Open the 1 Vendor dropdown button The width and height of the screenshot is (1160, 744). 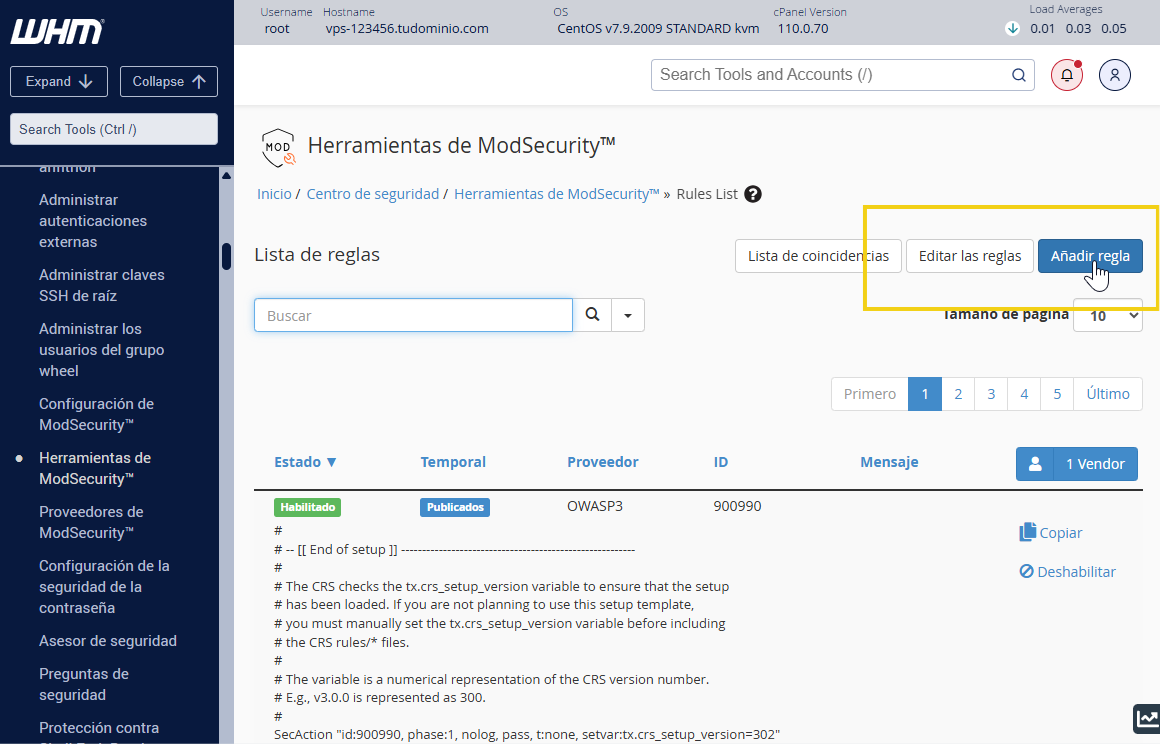click(1076, 464)
